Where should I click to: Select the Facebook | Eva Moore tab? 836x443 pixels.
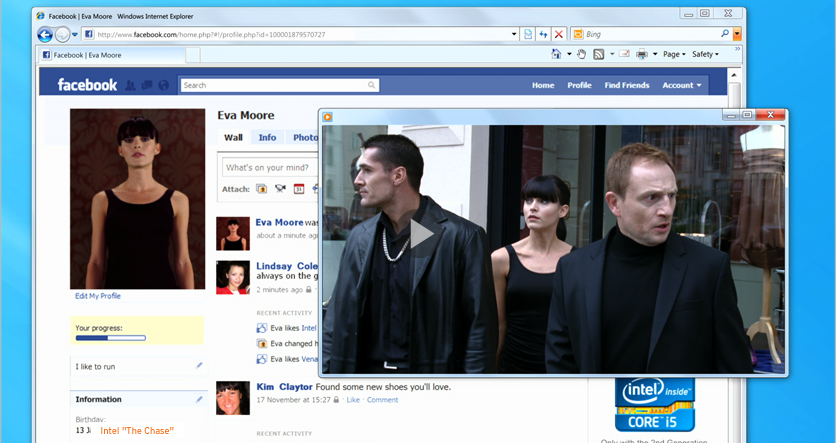point(112,55)
